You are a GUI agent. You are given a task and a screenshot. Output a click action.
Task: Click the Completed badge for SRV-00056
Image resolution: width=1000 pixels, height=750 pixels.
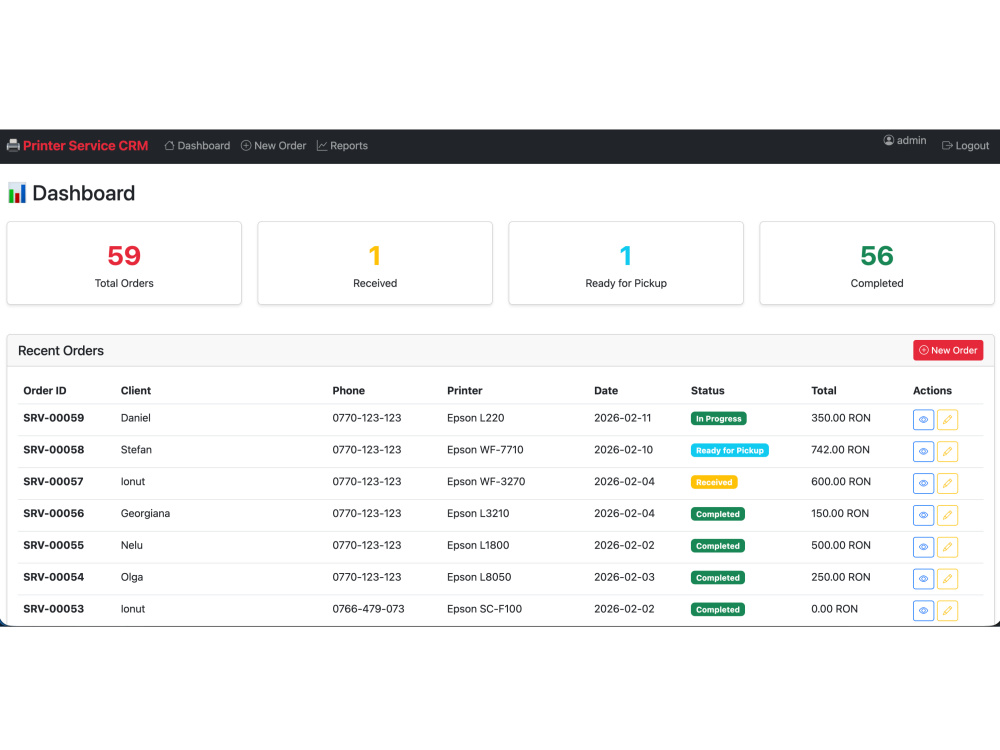coord(717,514)
